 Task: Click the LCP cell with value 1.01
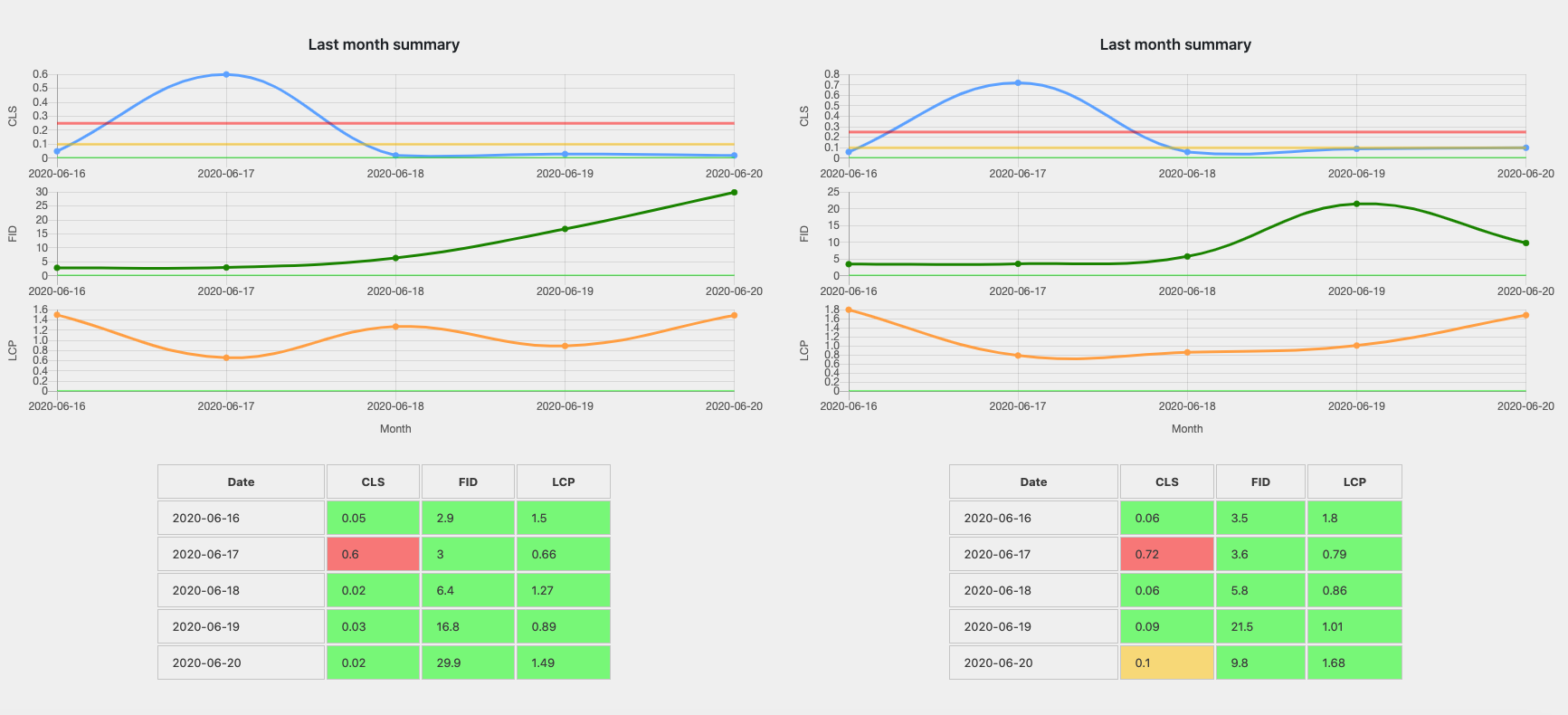(1354, 626)
